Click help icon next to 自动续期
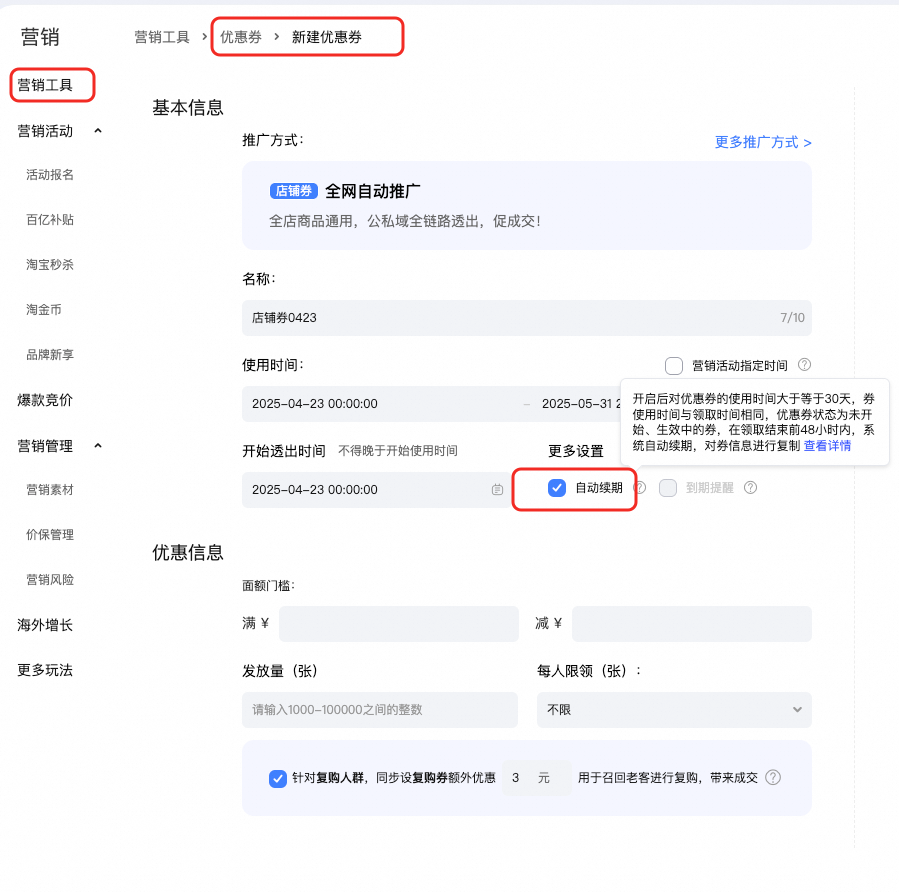 tap(640, 487)
